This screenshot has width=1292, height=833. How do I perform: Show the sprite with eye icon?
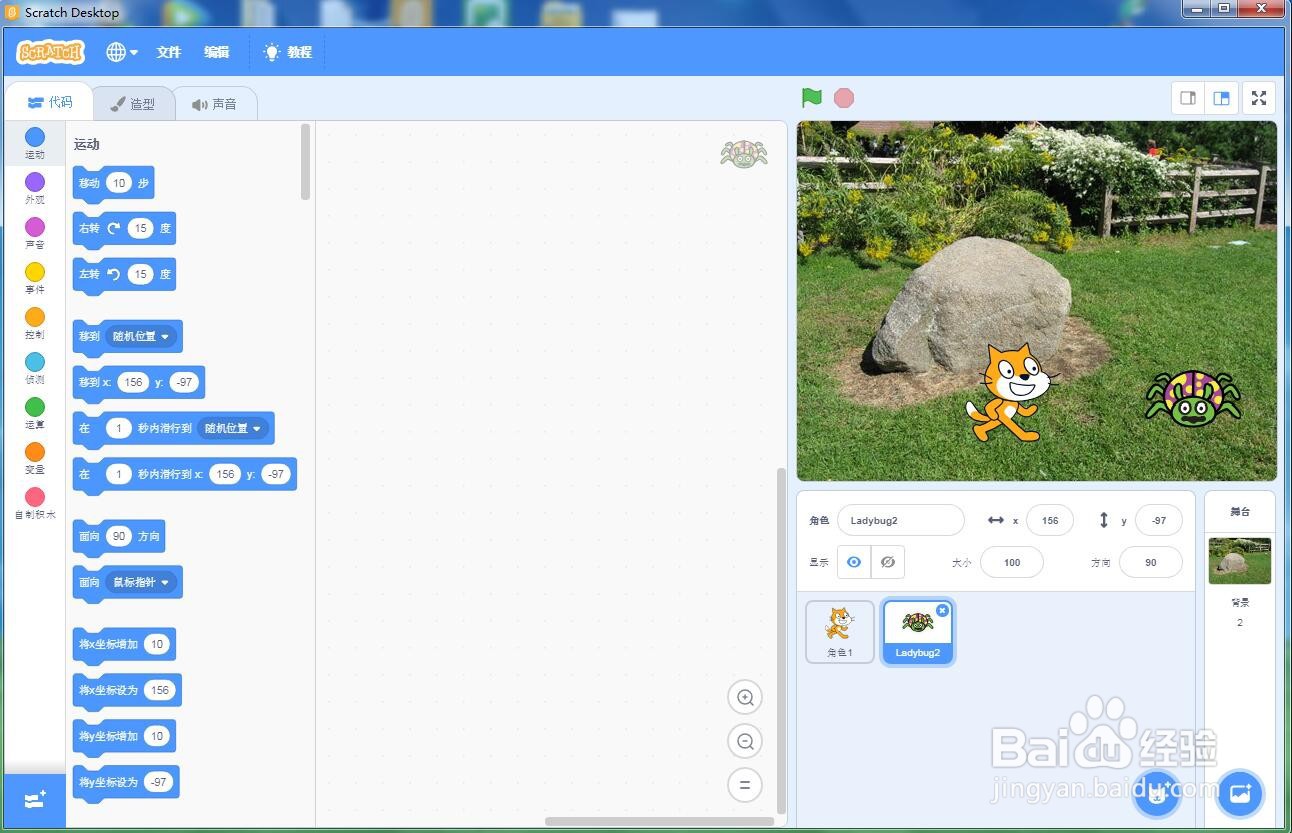tap(854, 562)
